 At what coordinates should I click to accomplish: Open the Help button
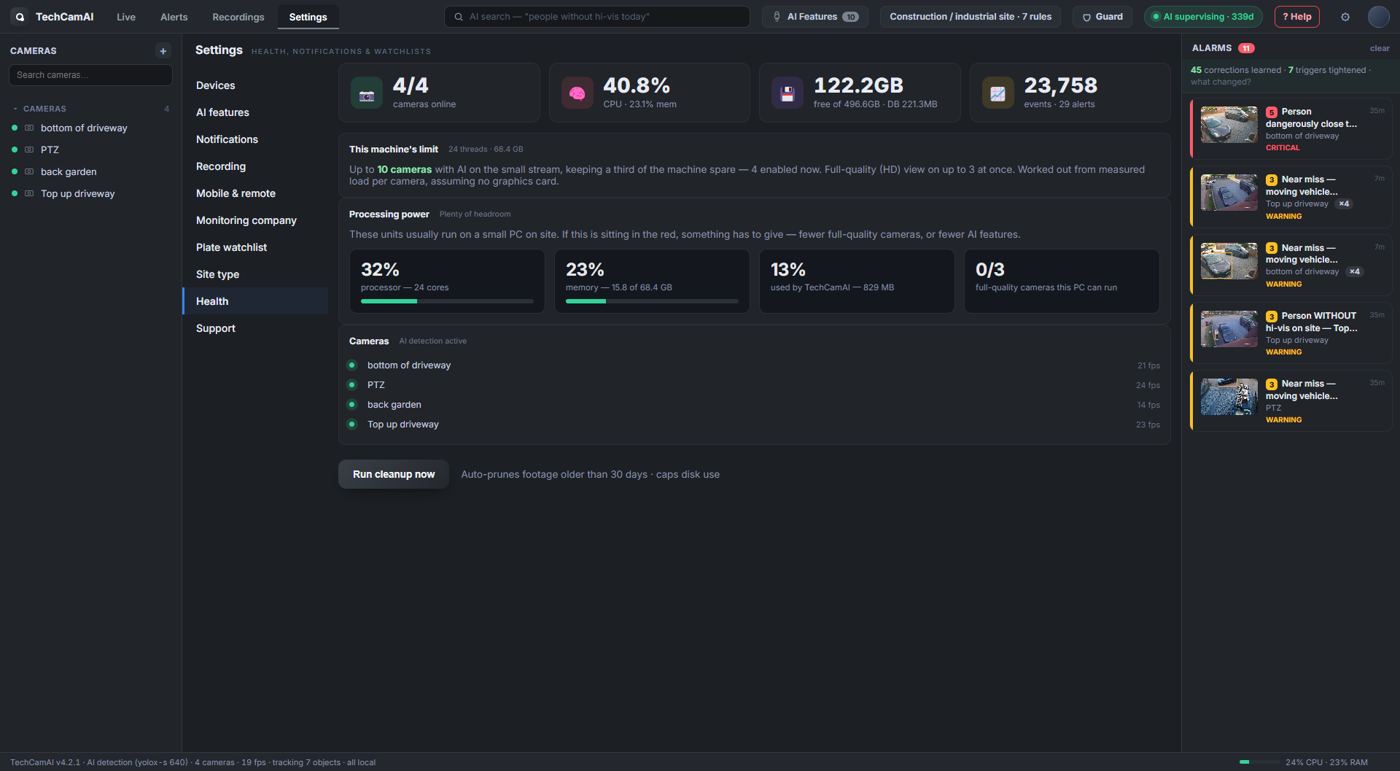point(1296,17)
